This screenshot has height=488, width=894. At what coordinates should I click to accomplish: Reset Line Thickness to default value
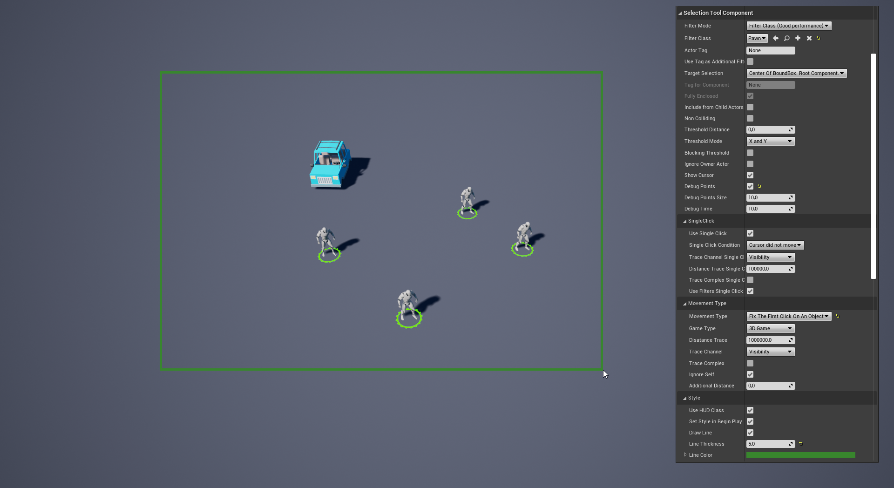(801, 443)
